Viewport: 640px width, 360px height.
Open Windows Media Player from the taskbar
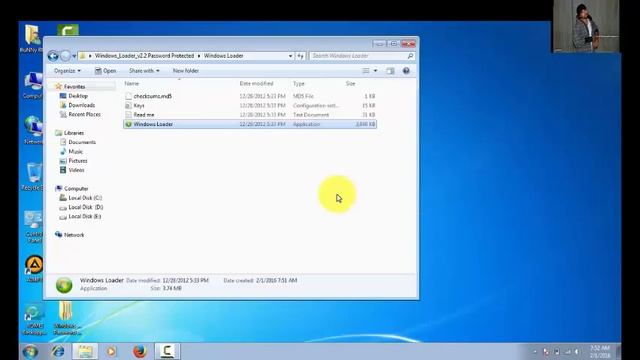coord(111,351)
